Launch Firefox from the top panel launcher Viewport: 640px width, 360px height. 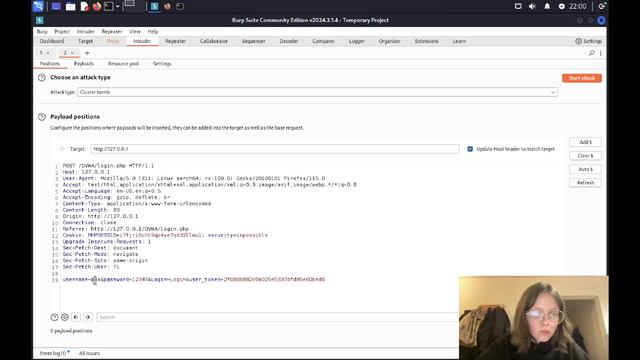click(97, 7)
